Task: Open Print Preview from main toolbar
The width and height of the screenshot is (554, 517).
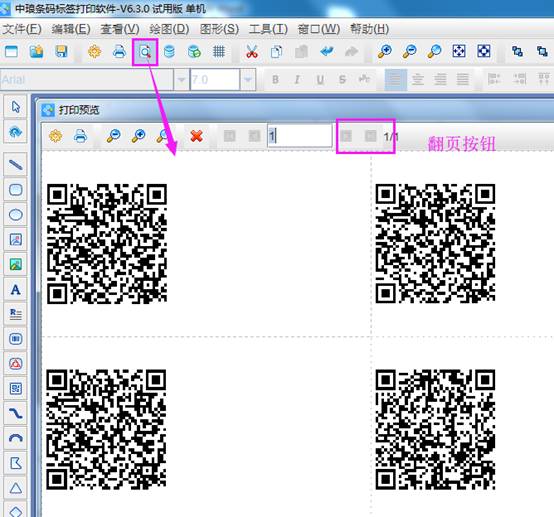Action: (145, 52)
